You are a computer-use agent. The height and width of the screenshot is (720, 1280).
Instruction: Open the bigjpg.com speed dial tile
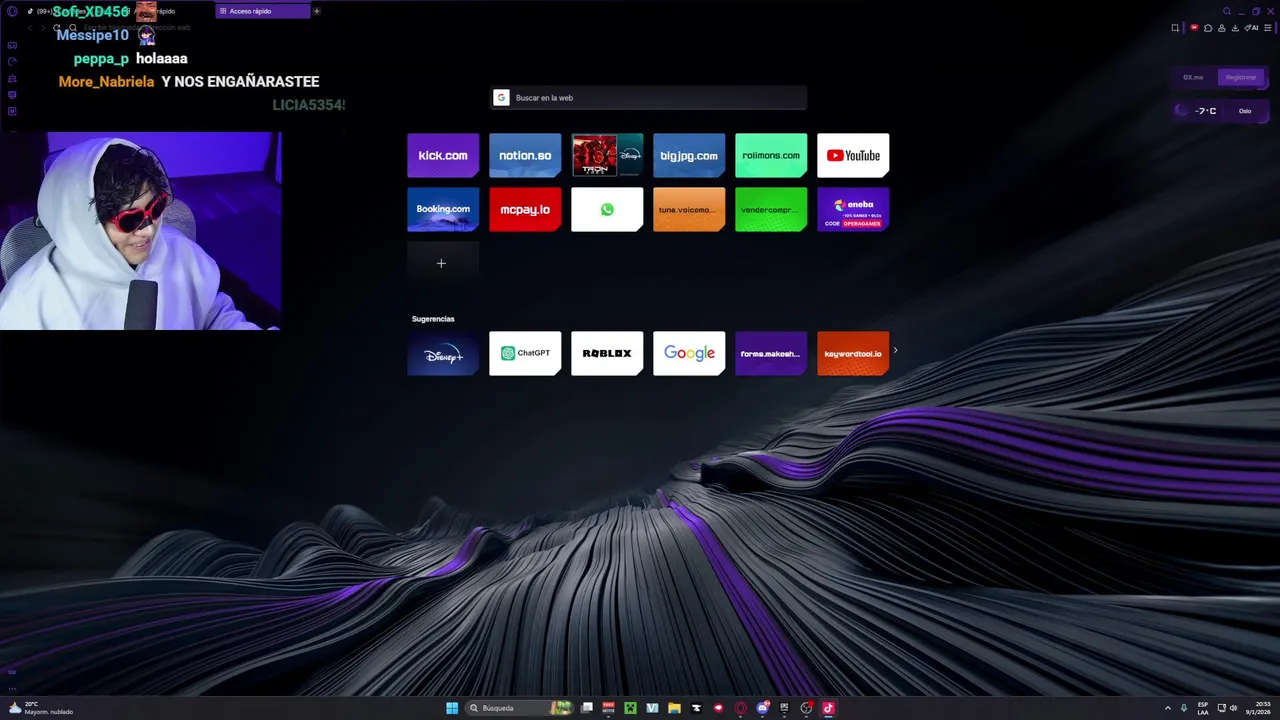coord(689,155)
